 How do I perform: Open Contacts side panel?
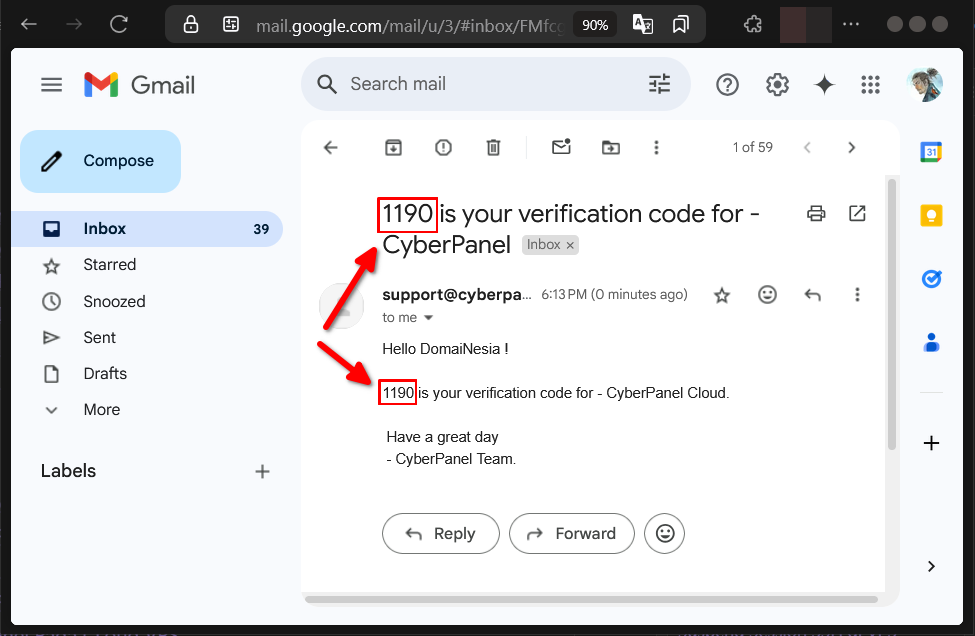click(931, 343)
